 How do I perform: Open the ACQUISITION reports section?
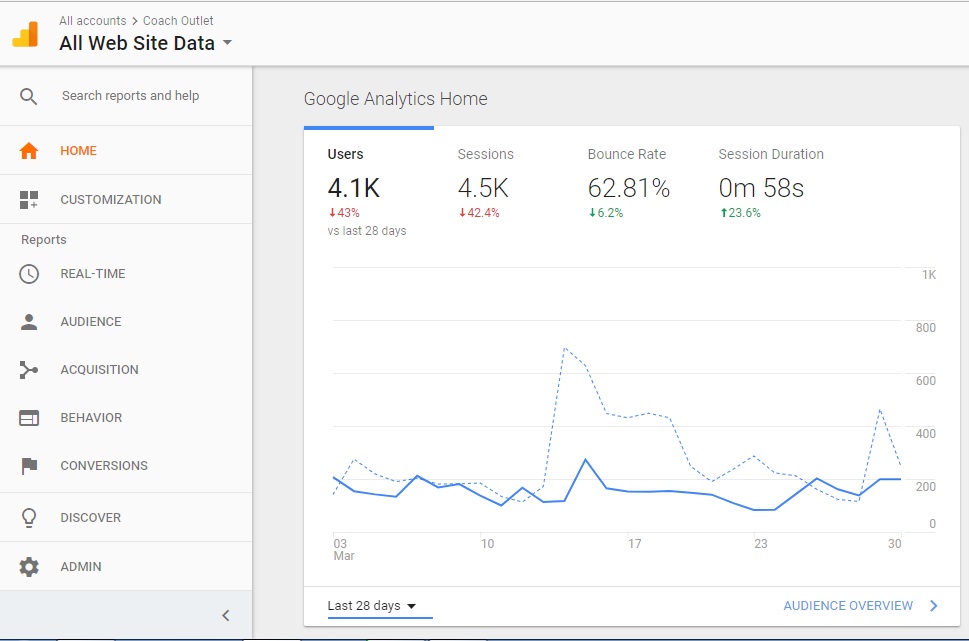tap(126, 370)
